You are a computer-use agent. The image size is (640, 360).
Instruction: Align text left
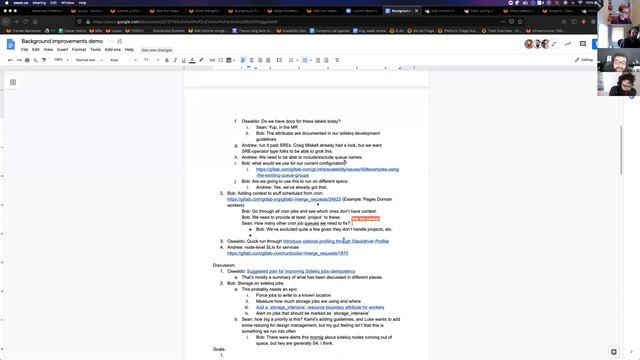pos(243,60)
